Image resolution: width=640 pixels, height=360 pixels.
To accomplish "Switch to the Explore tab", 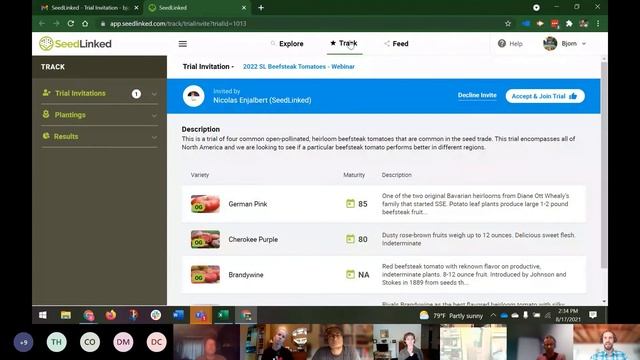I will [287, 44].
